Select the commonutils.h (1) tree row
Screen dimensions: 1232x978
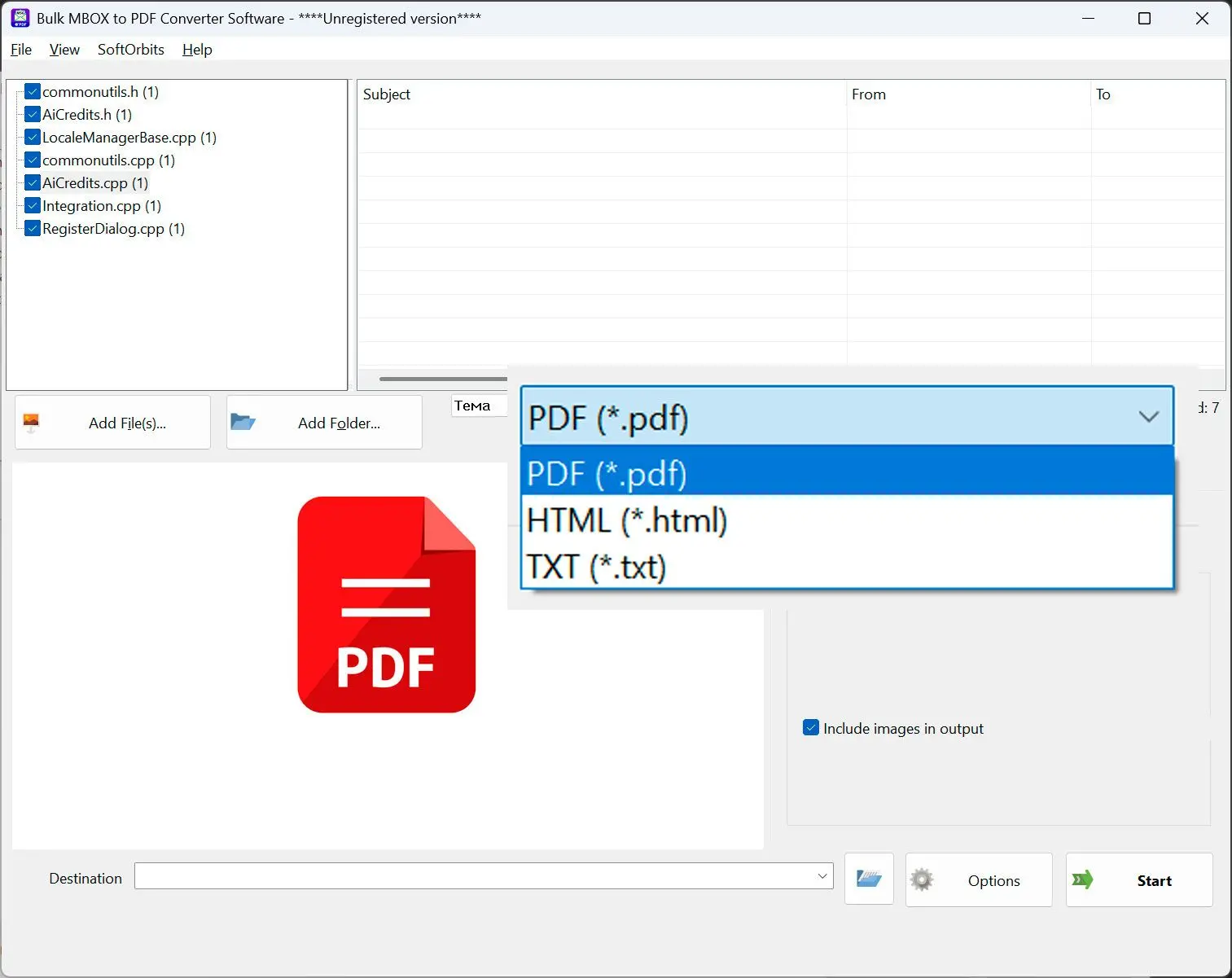(x=100, y=91)
